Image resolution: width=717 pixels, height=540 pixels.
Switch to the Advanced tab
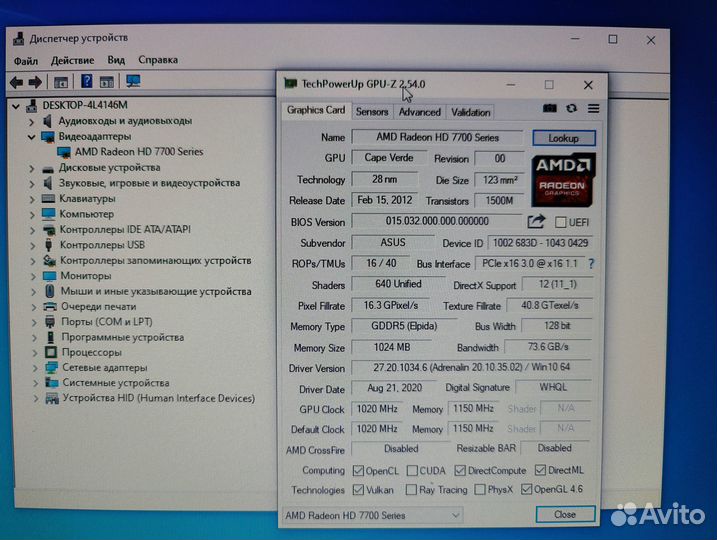coord(419,112)
